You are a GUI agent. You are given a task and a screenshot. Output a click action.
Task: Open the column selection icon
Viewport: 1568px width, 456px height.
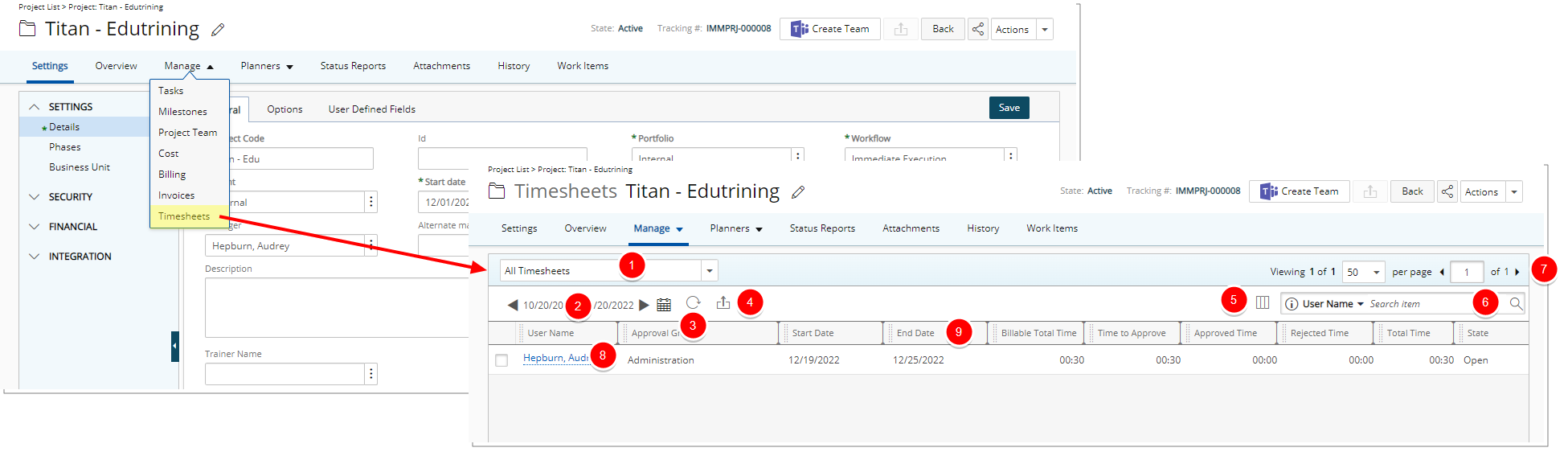[x=1263, y=302]
